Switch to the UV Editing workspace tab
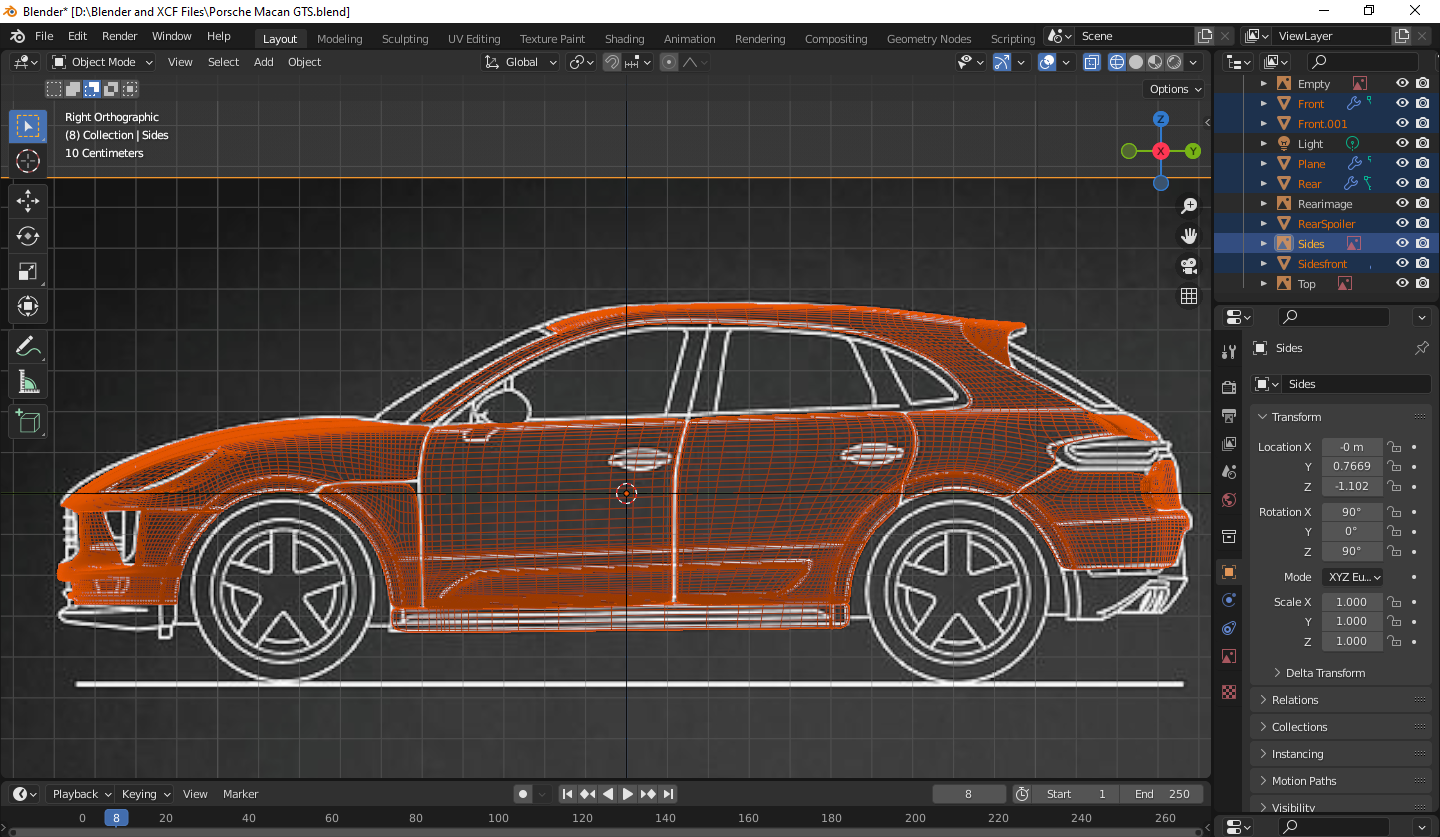 pos(474,39)
